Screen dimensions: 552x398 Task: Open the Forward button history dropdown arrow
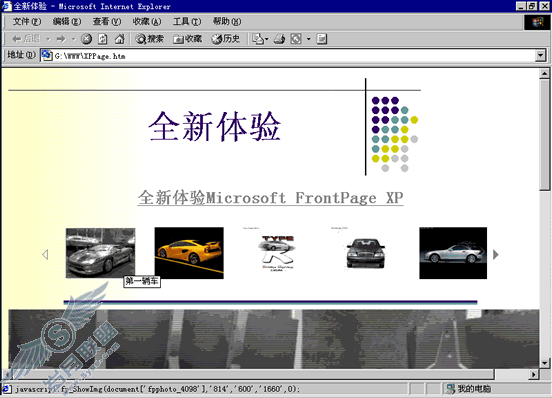click(x=74, y=39)
